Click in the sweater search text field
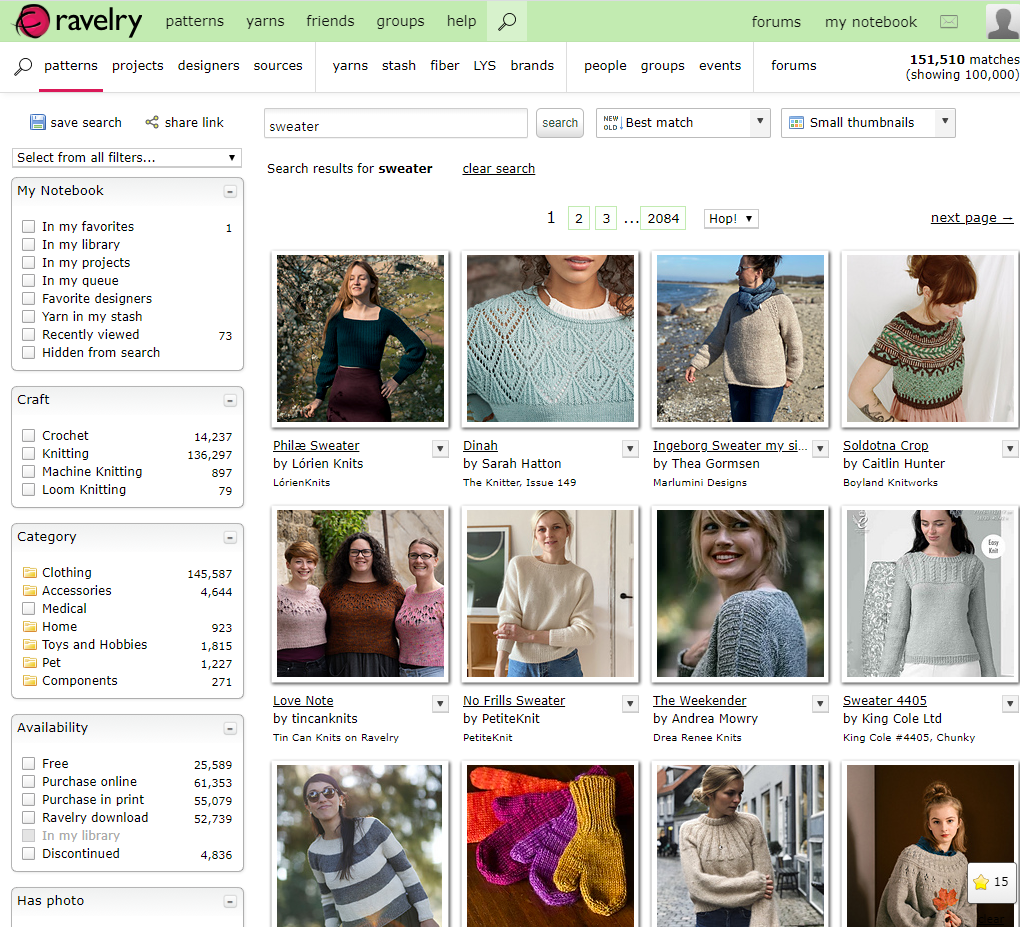 [396, 124]
